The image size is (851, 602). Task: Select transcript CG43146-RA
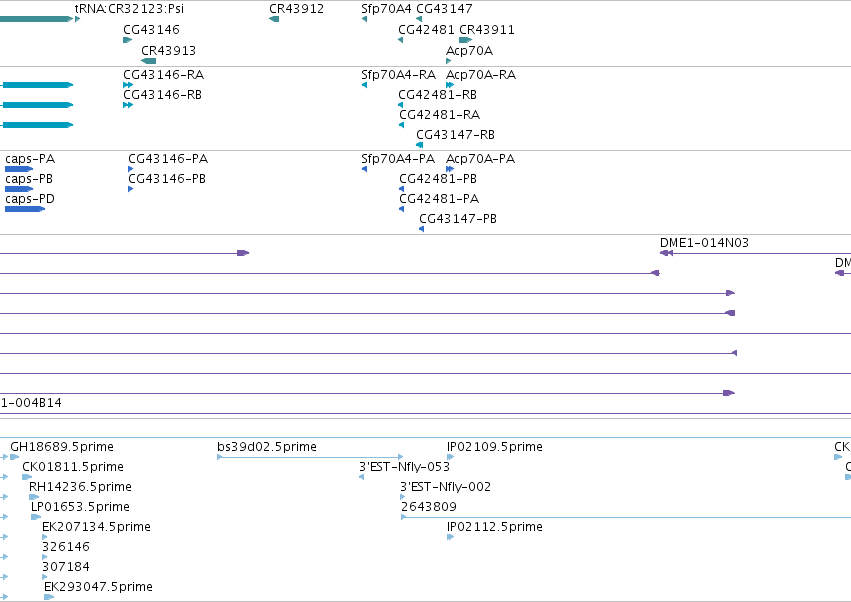point(163,74)
